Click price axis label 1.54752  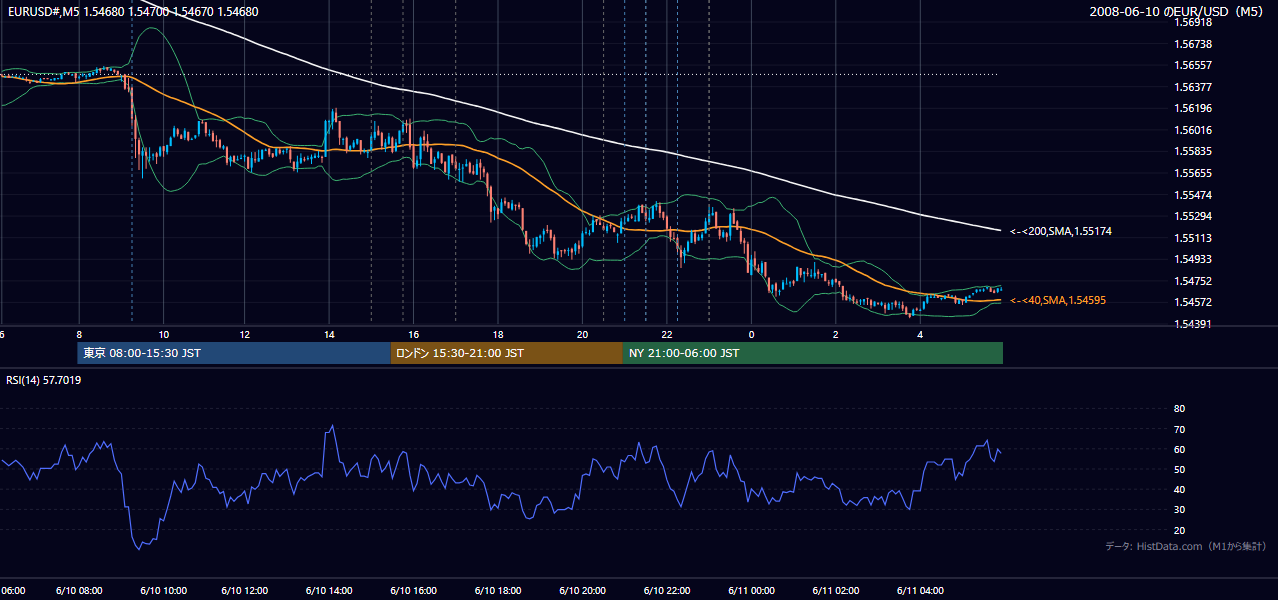pyautogui.click(x=1192, y=281)
